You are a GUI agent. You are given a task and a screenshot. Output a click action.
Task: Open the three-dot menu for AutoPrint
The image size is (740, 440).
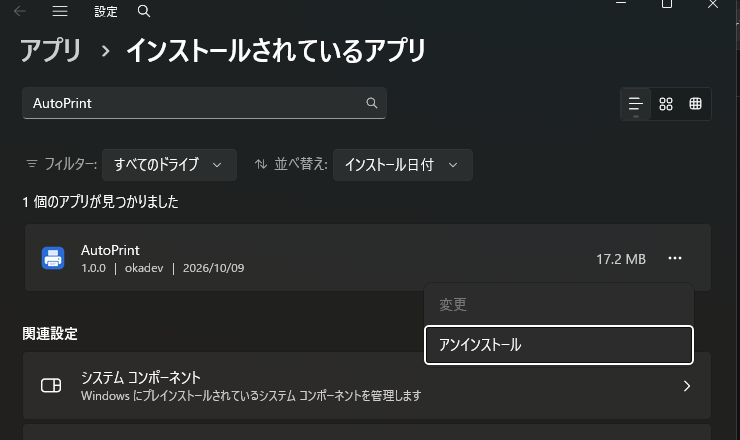675,258
